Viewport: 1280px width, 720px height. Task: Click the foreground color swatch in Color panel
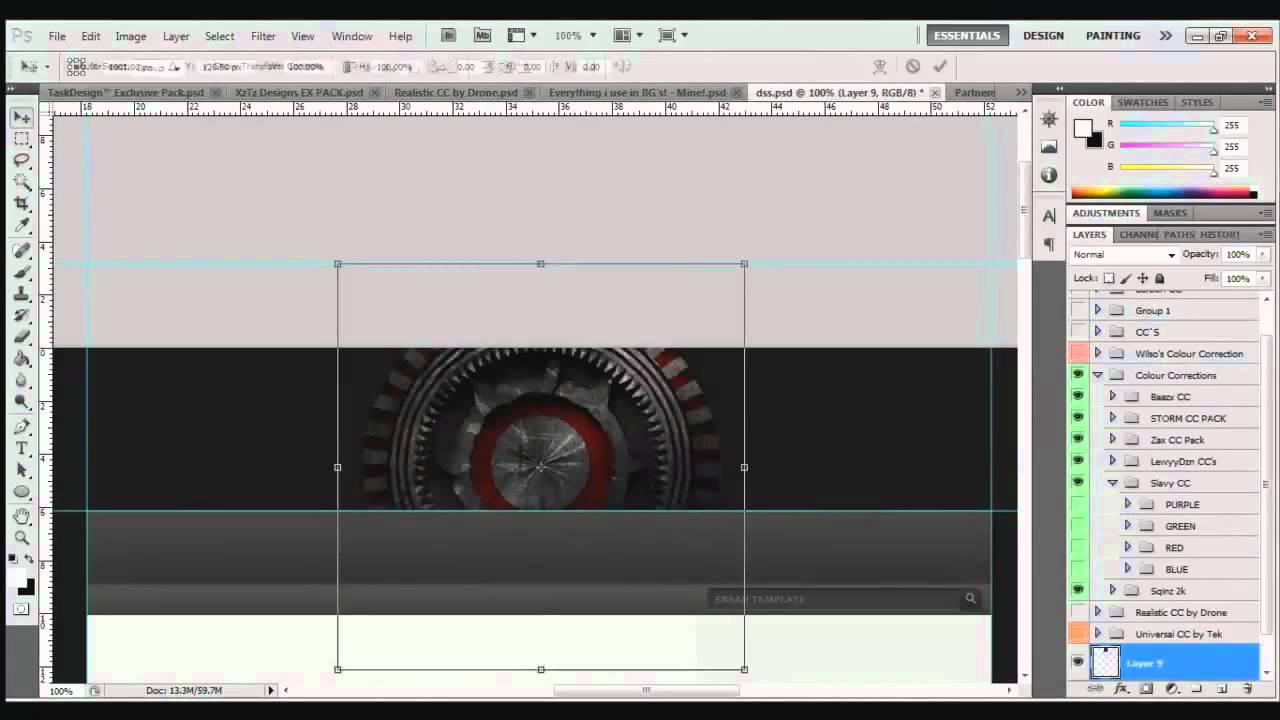pos(1083,128)
